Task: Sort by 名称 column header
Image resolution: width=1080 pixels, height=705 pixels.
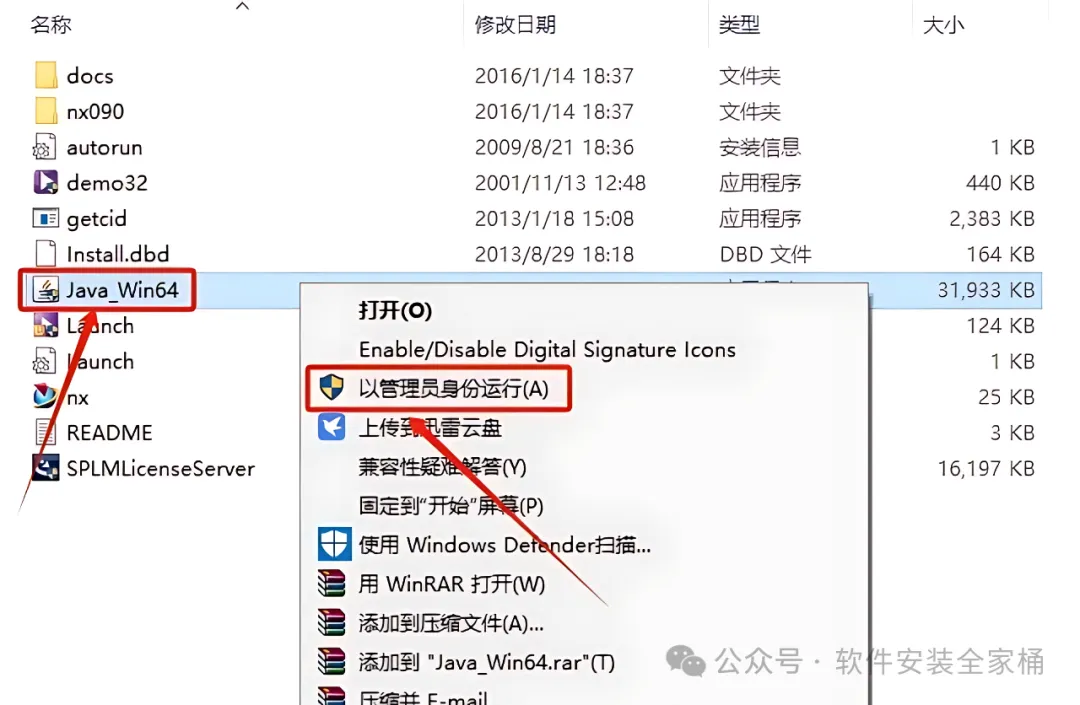Action: (x=51, y=25)
